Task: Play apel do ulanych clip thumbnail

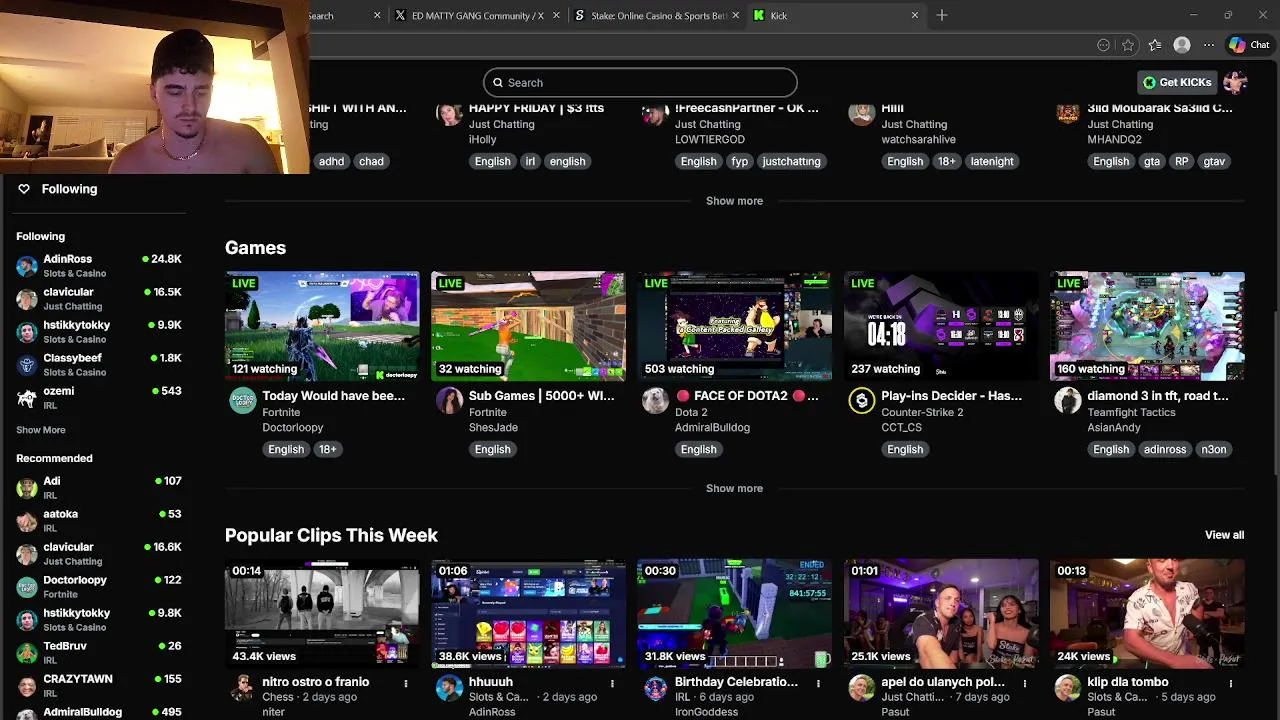Action: pos(941,613)
